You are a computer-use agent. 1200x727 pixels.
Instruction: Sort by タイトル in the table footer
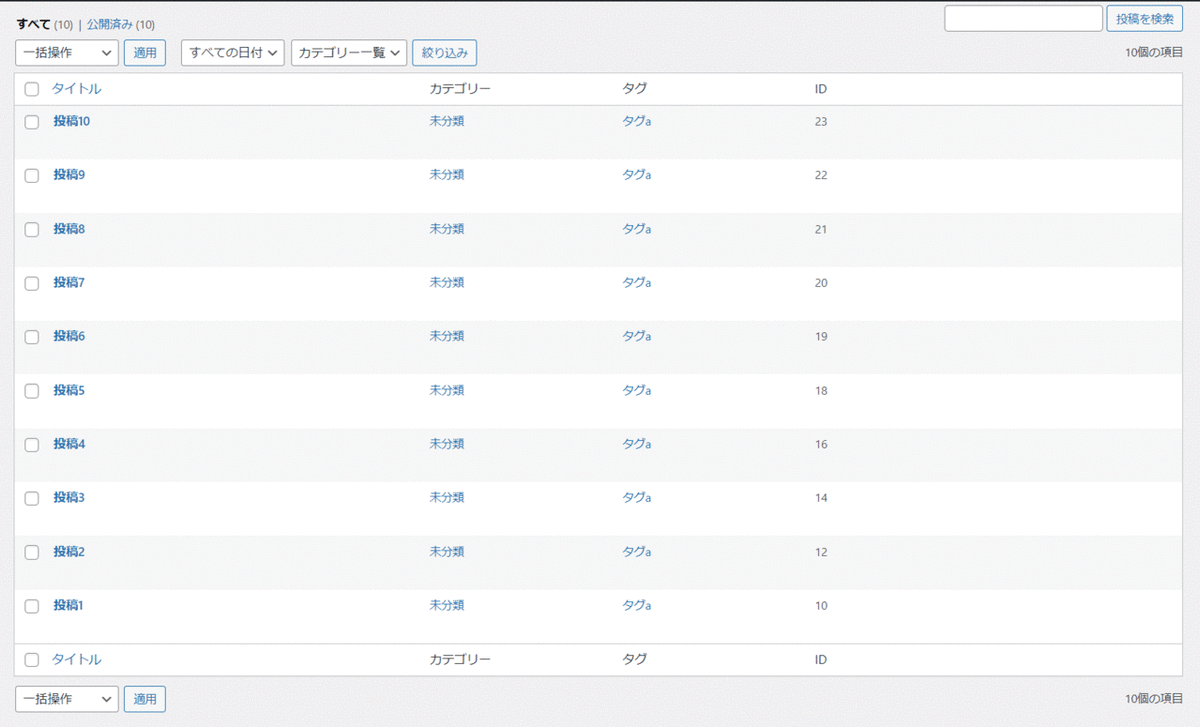[x=77, y=660]
